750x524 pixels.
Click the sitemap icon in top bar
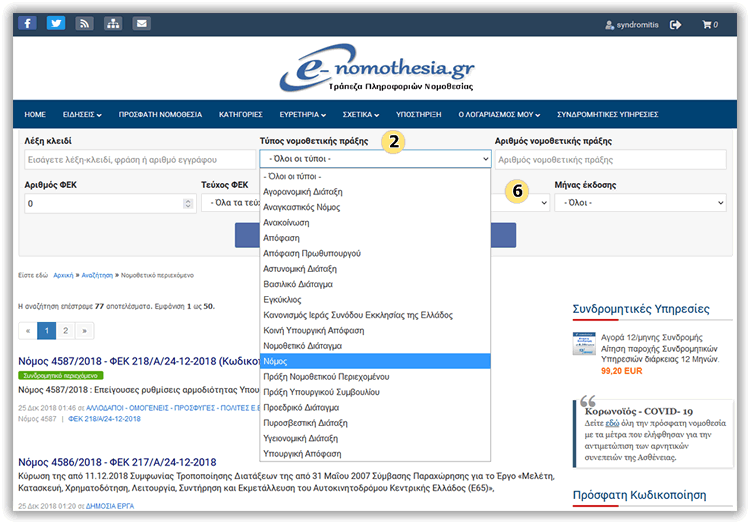[113, 24]
